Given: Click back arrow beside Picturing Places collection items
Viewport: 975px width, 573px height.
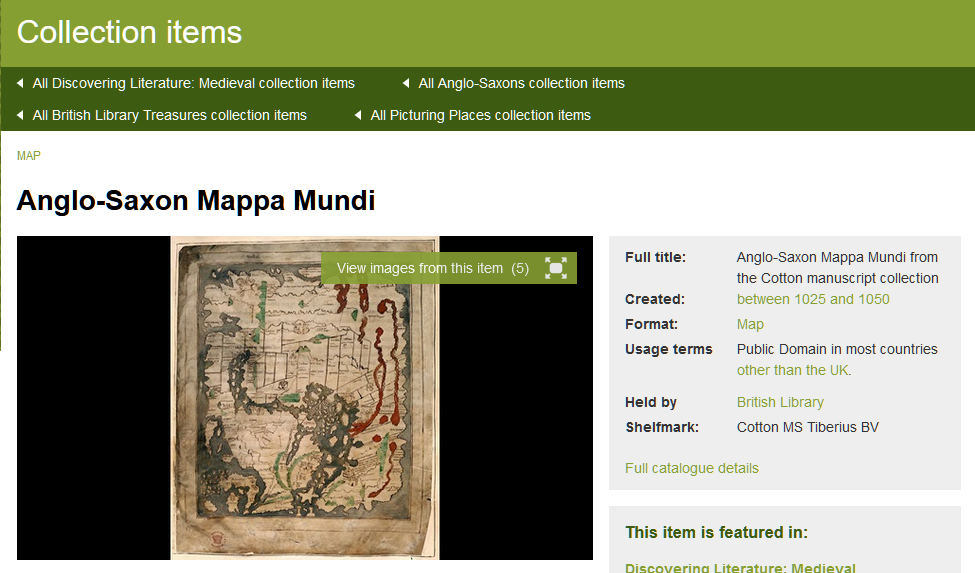Looking at the screenshot, I should 358,115.
